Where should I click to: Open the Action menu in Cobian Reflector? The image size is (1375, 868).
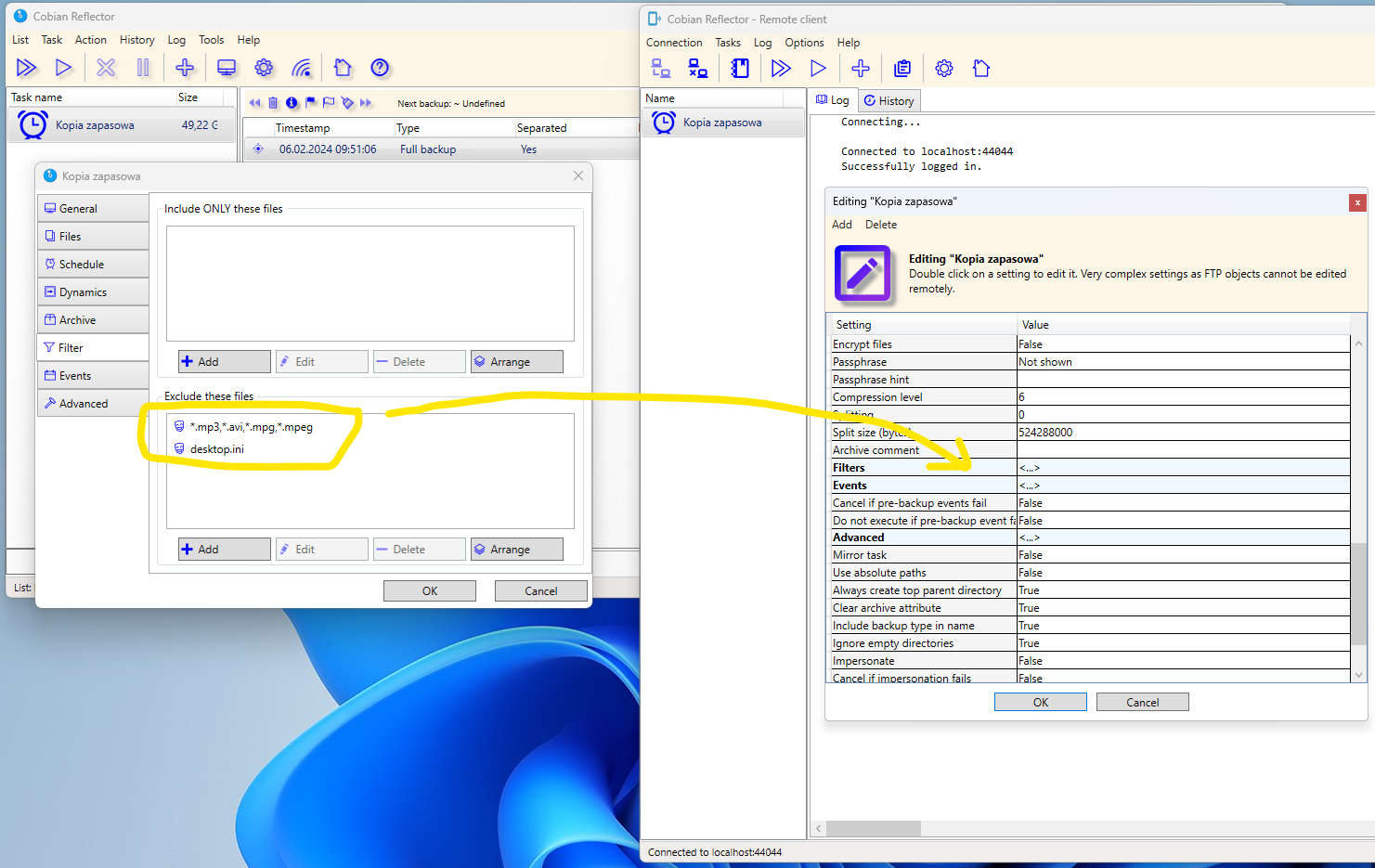click(x=91, y=40)
